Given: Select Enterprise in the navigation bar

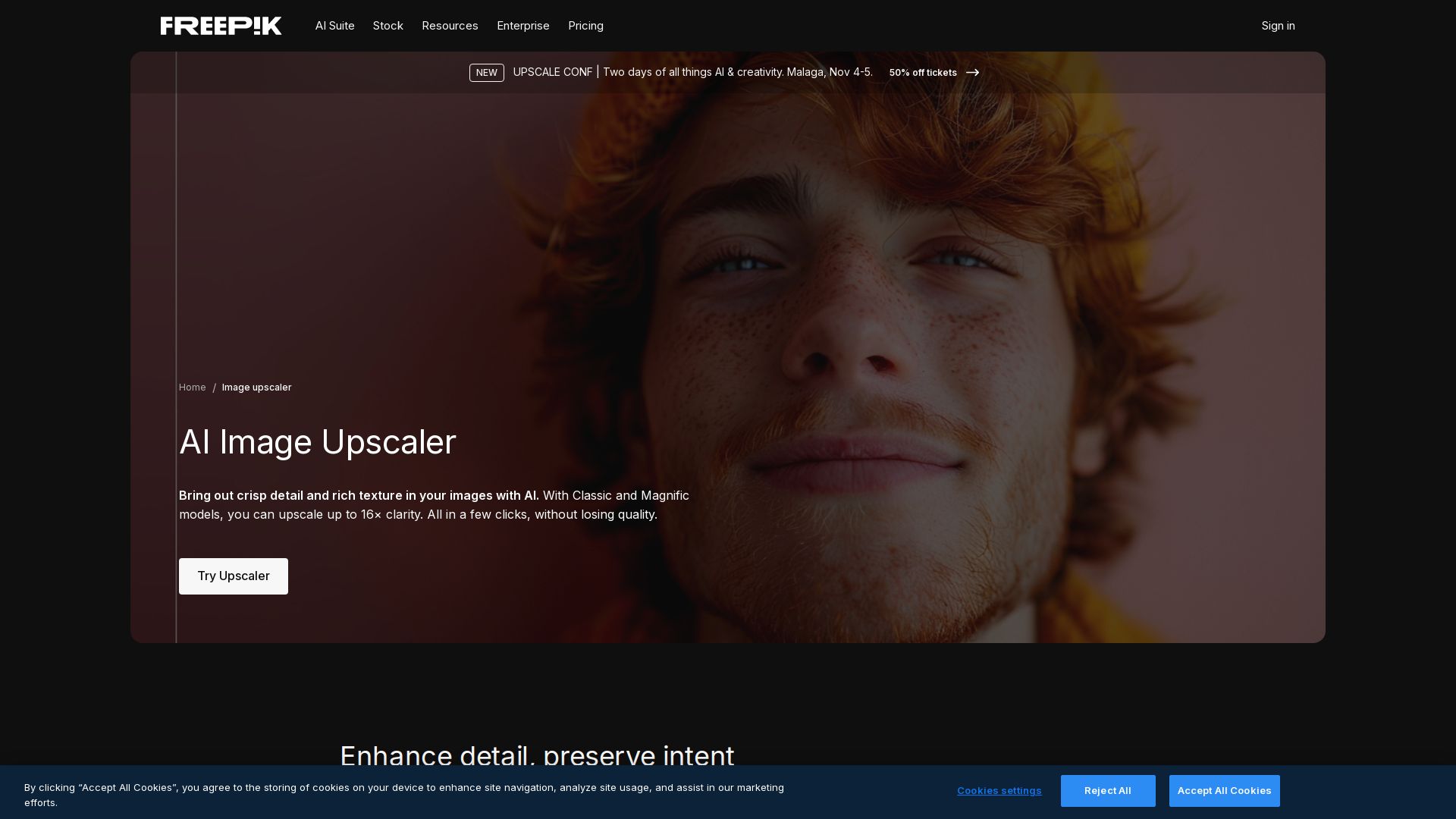Looking at the screenshot, I should click(x=522, y=25).
